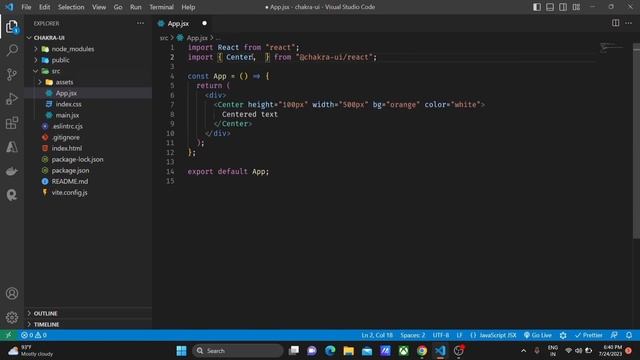Open the Manage settings gear

click(12, 317)
